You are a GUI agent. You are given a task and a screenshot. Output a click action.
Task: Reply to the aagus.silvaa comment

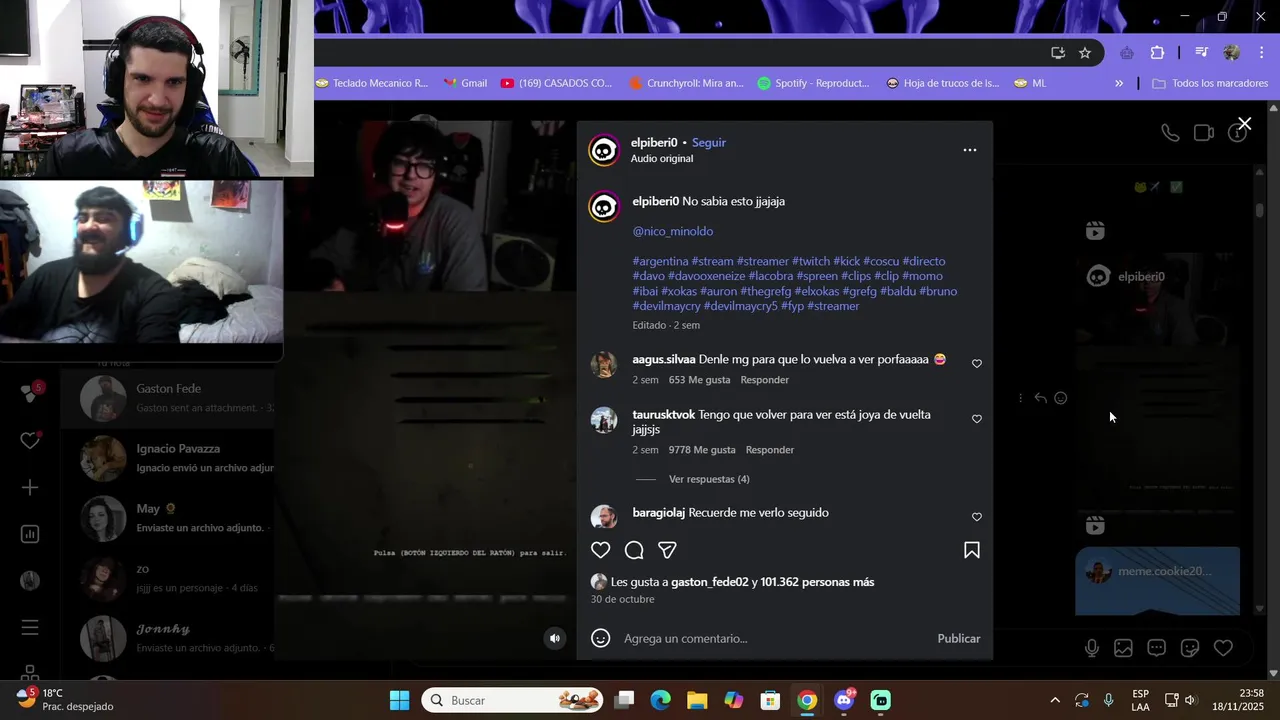765,380
